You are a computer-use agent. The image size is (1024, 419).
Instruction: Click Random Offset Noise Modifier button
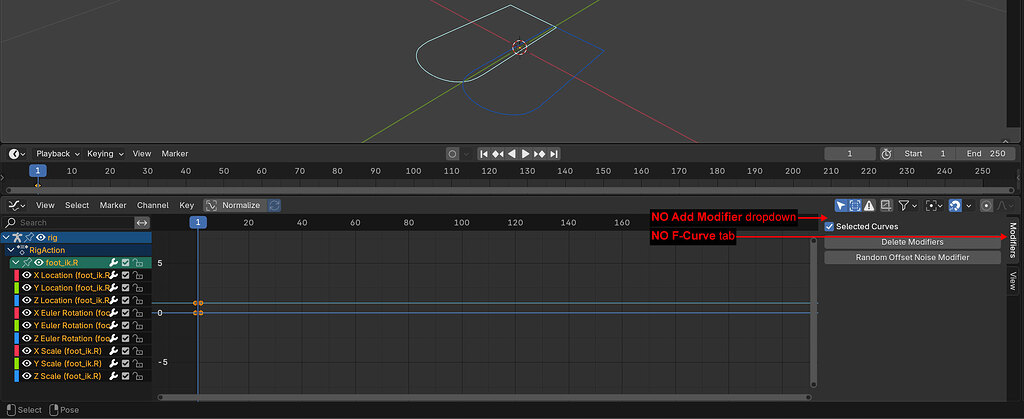[x=912, y=257]
